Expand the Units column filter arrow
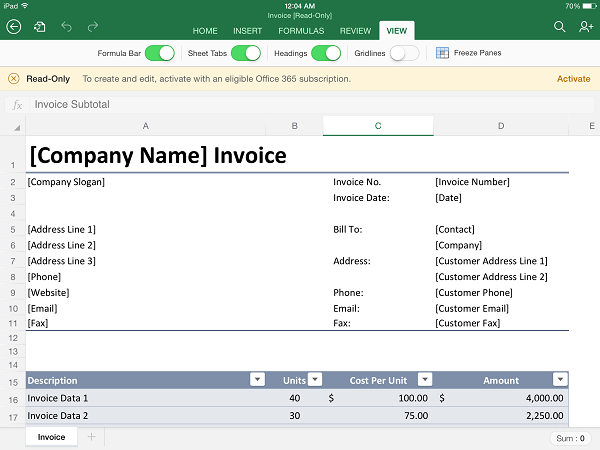The image size is (600, 450). pyautogui.click(x=315, y=380)
